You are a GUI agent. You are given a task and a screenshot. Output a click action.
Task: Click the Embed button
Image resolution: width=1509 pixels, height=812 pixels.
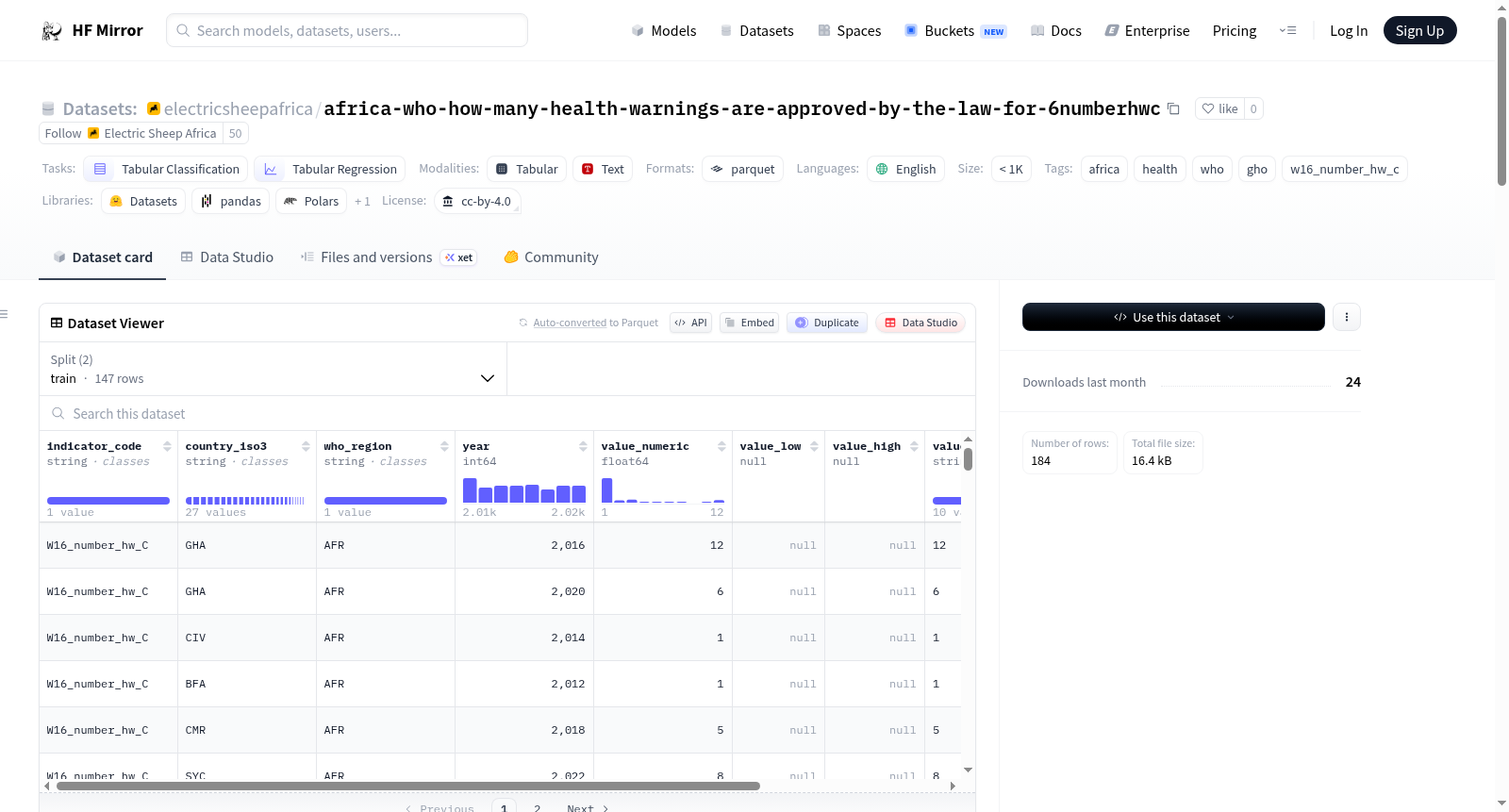[750, 323]
